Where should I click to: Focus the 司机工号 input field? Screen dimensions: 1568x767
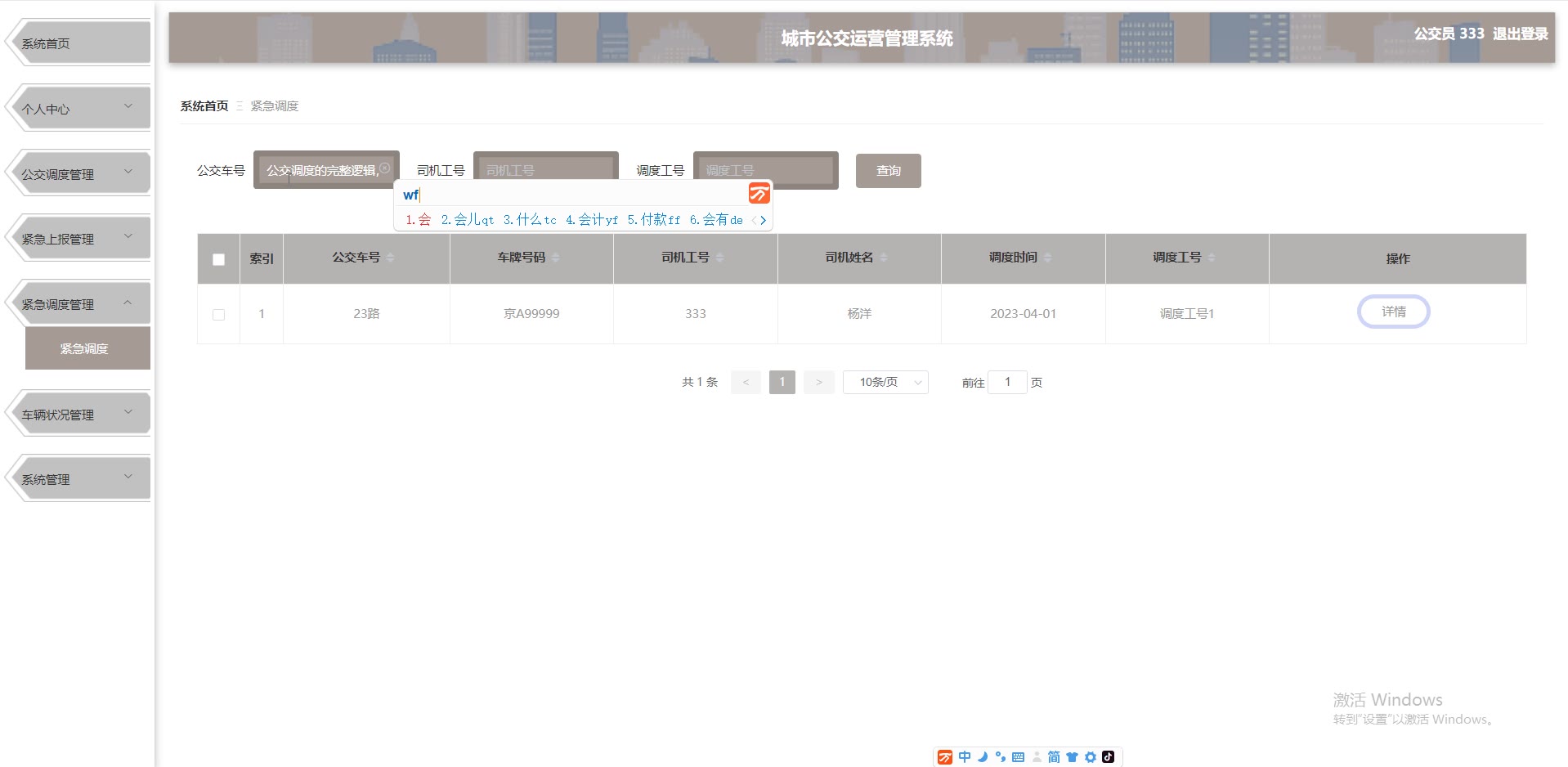click(x=546, y=170)
